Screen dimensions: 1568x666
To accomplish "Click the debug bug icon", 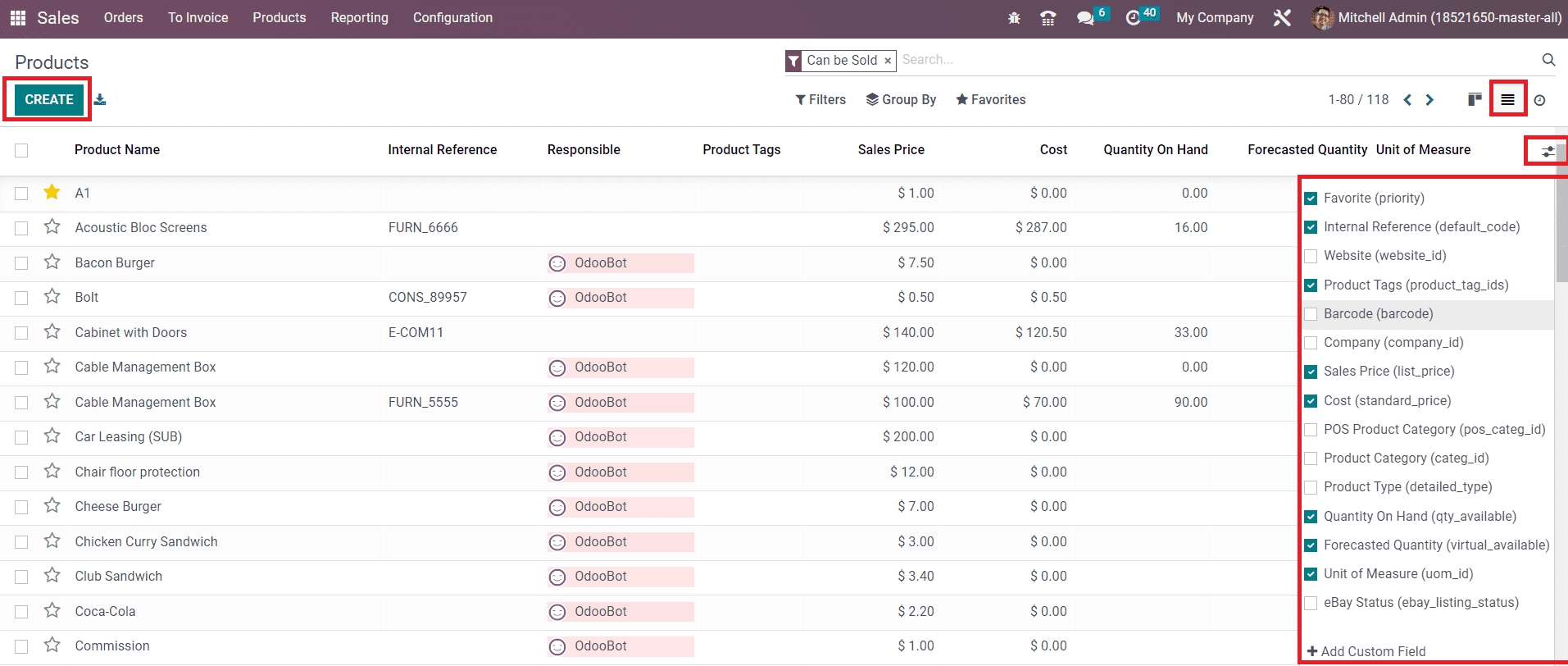I will [1014, 18].
